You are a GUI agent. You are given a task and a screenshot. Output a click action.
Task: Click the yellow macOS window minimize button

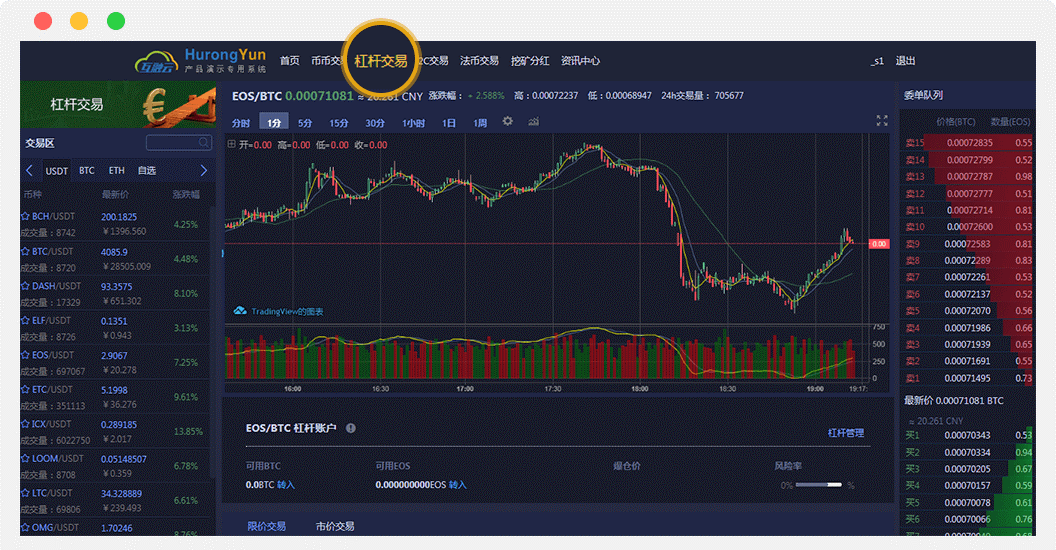tap(79, 21)
